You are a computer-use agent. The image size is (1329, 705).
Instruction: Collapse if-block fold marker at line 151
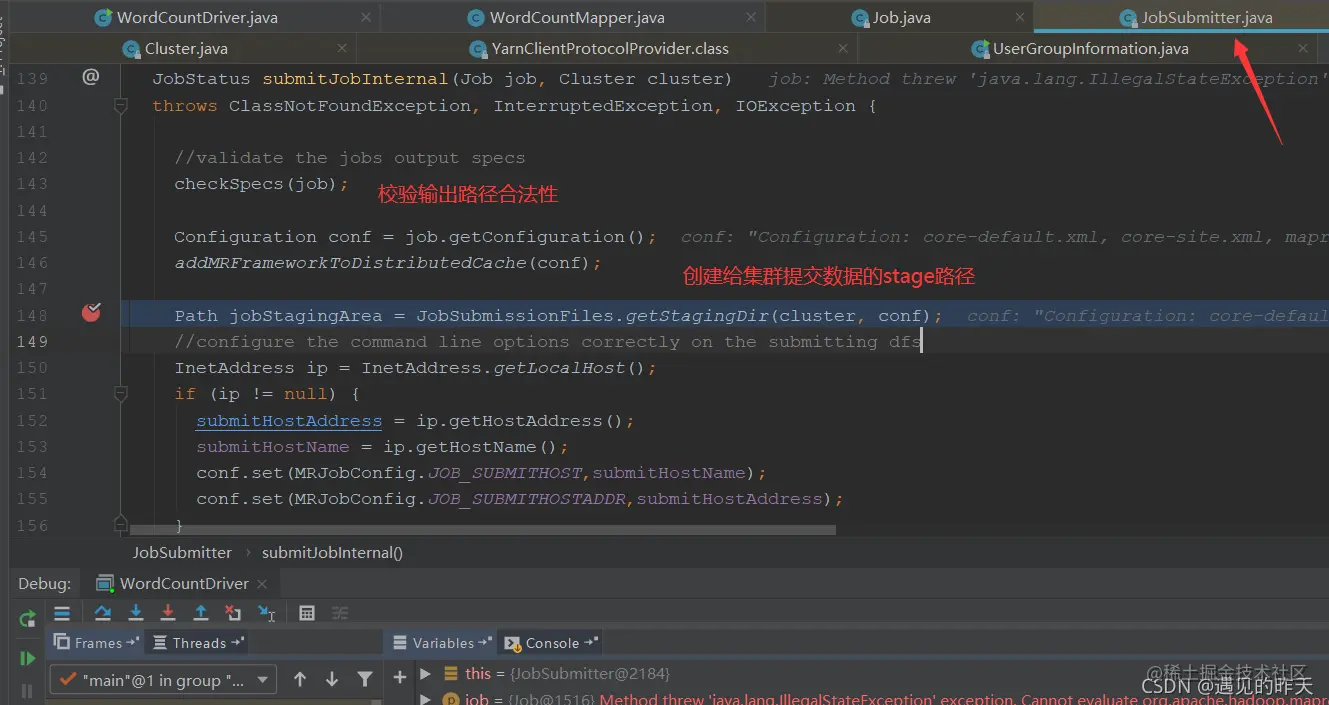click(x=121, y=394)
